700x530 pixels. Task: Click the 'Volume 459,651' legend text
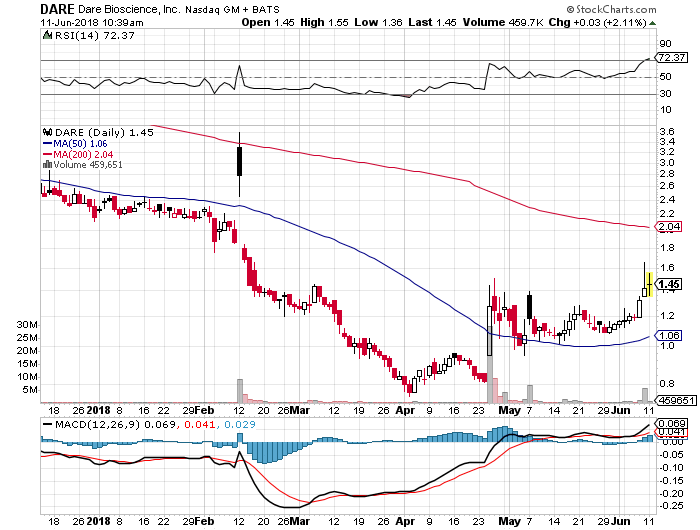click(x=88, y=165)
